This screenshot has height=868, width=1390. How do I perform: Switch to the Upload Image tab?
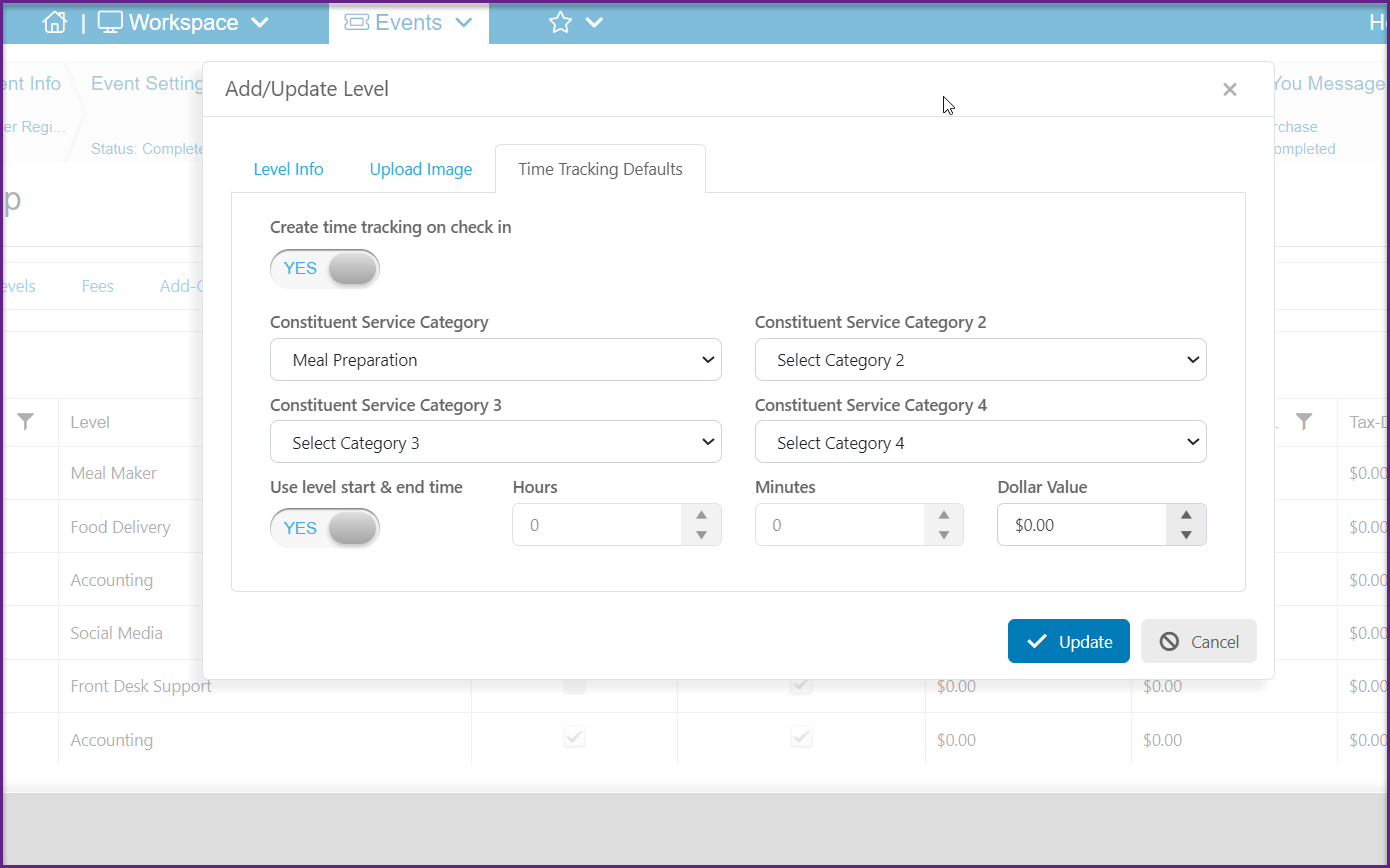(x=421, y=169)
